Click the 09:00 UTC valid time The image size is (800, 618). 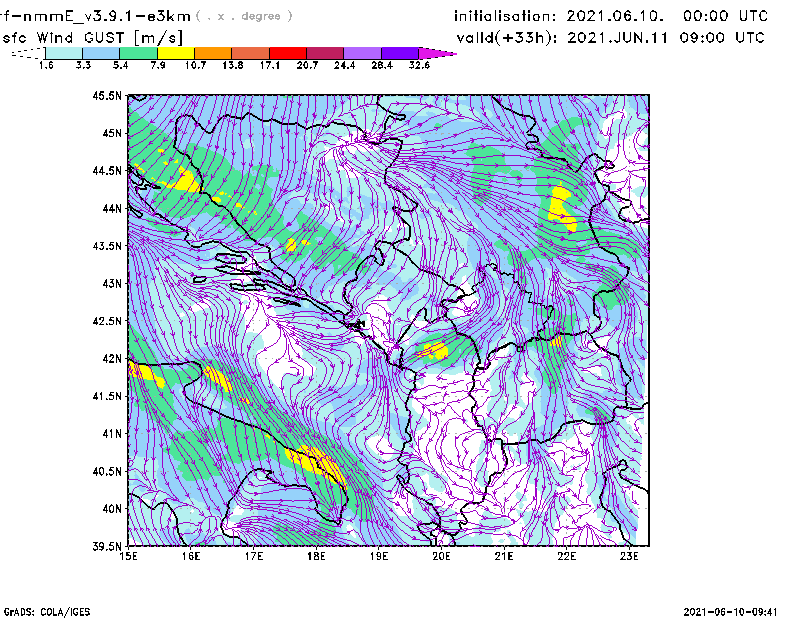[722, 38]
